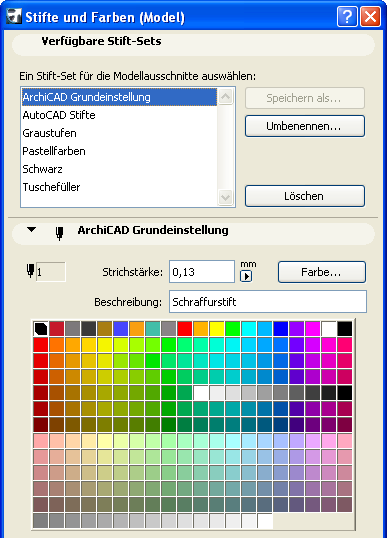
Task: Click the pen number field showing 1
Action: 50,272
